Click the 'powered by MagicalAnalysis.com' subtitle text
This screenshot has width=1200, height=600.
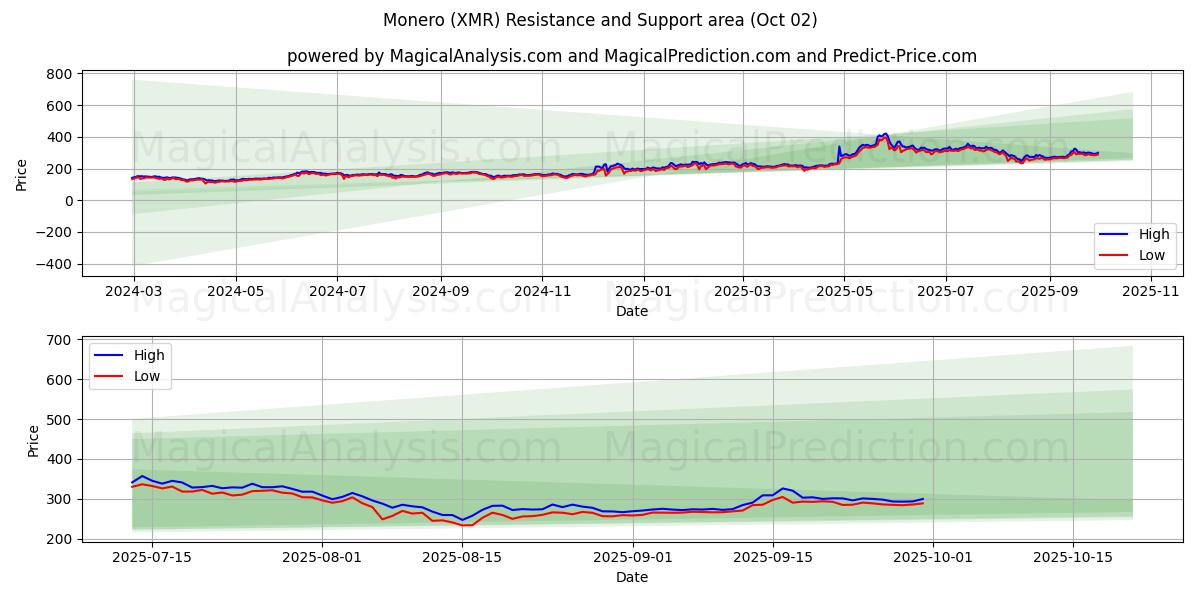click(425, 56)
